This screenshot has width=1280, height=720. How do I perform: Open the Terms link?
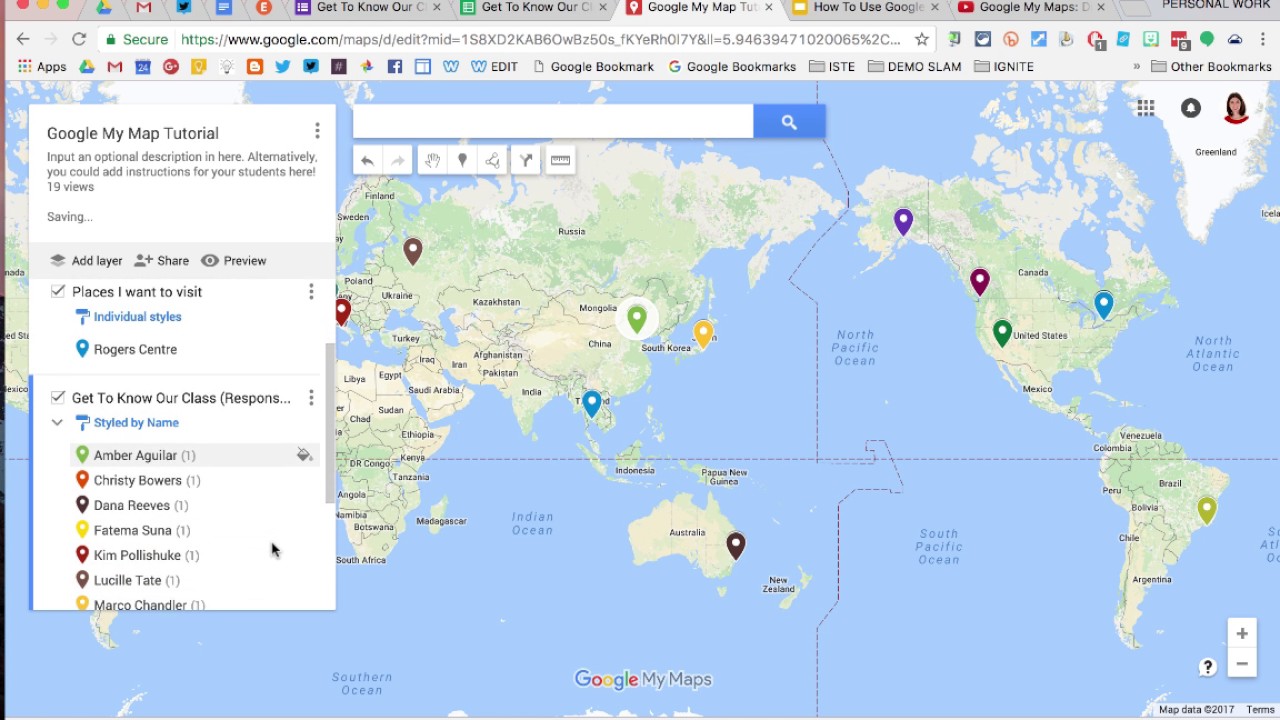click(x=1260, y=710)
